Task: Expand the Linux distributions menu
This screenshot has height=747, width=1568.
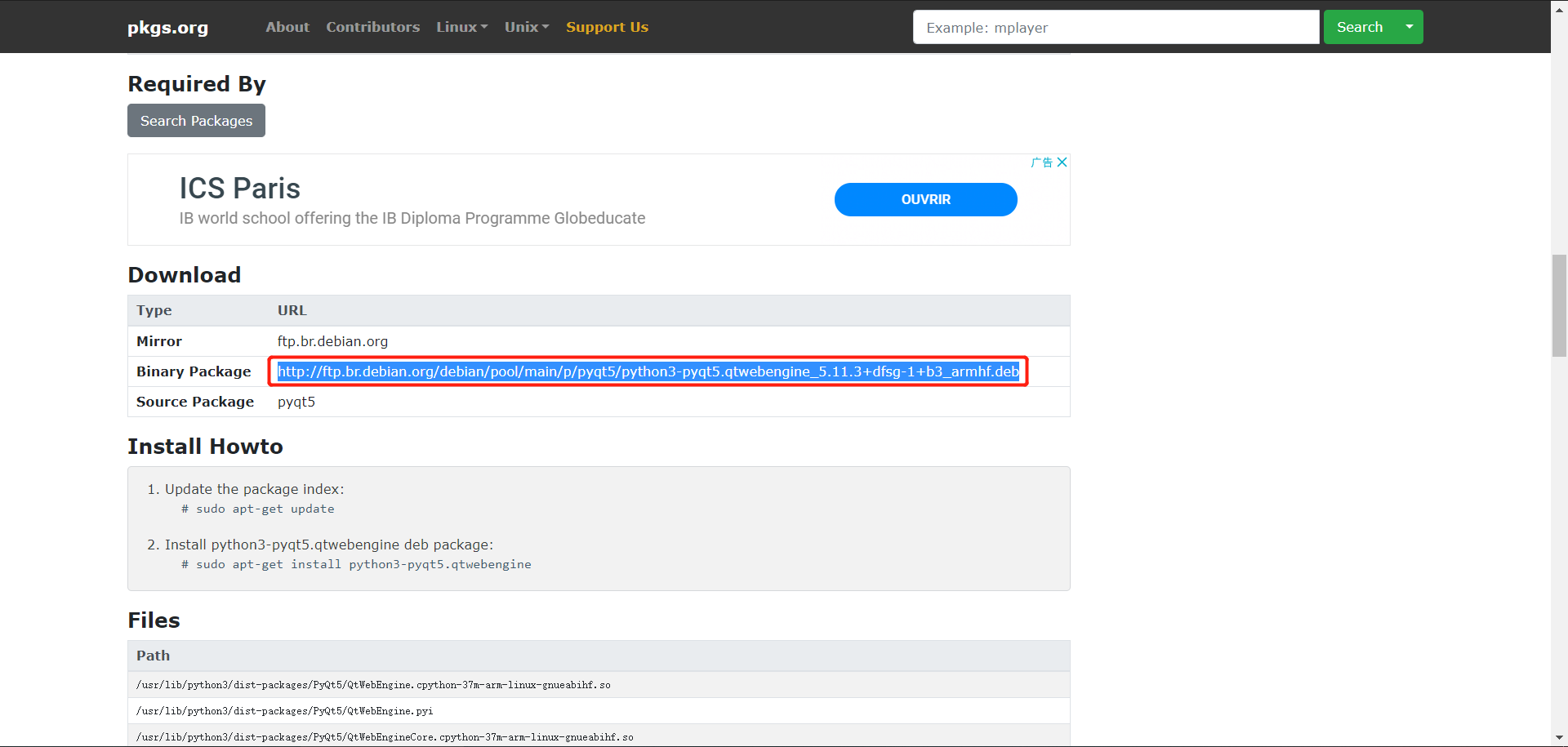Action: [x=461, y=27]
